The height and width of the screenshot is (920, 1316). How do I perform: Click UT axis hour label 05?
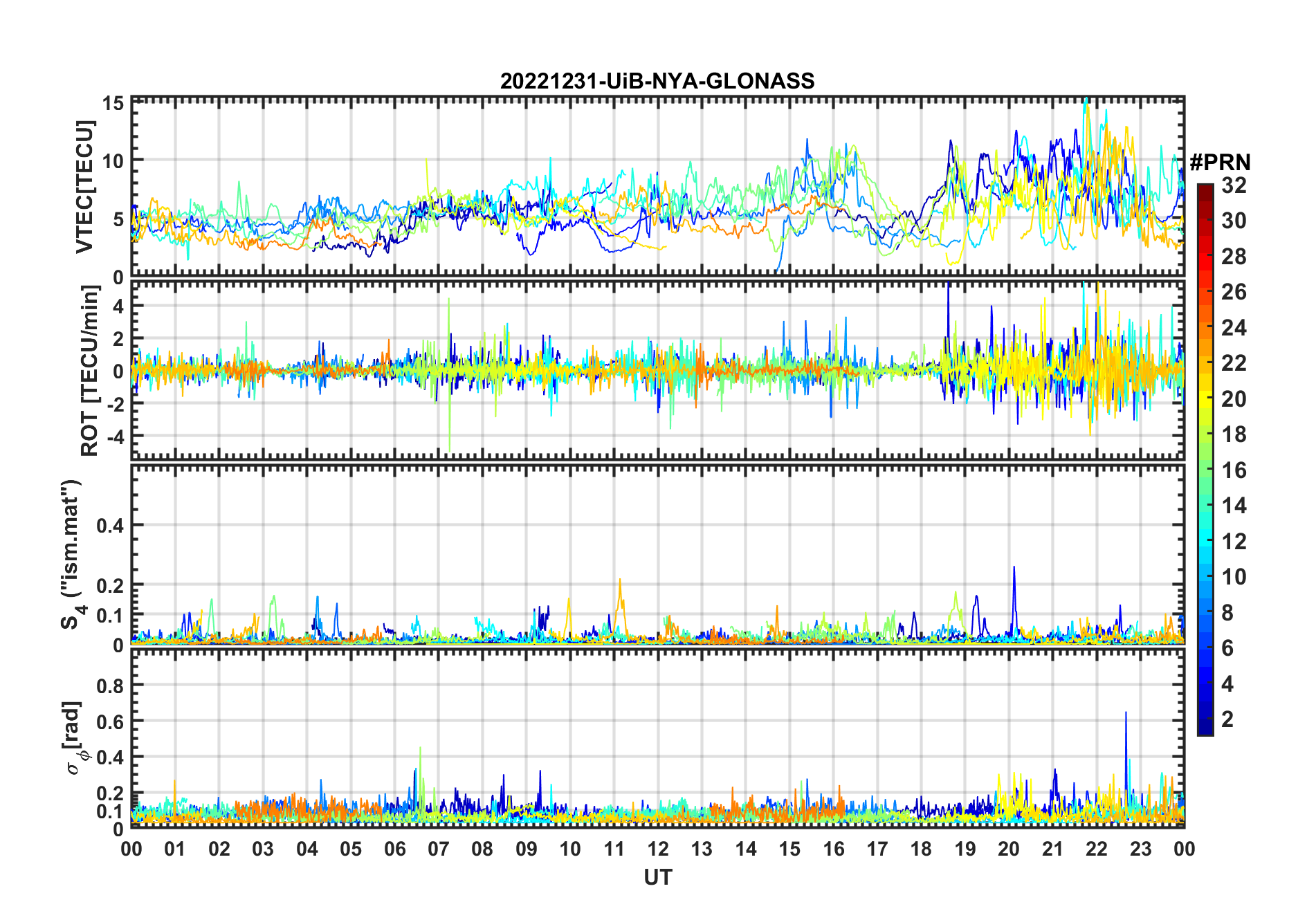tap(351, 849)
